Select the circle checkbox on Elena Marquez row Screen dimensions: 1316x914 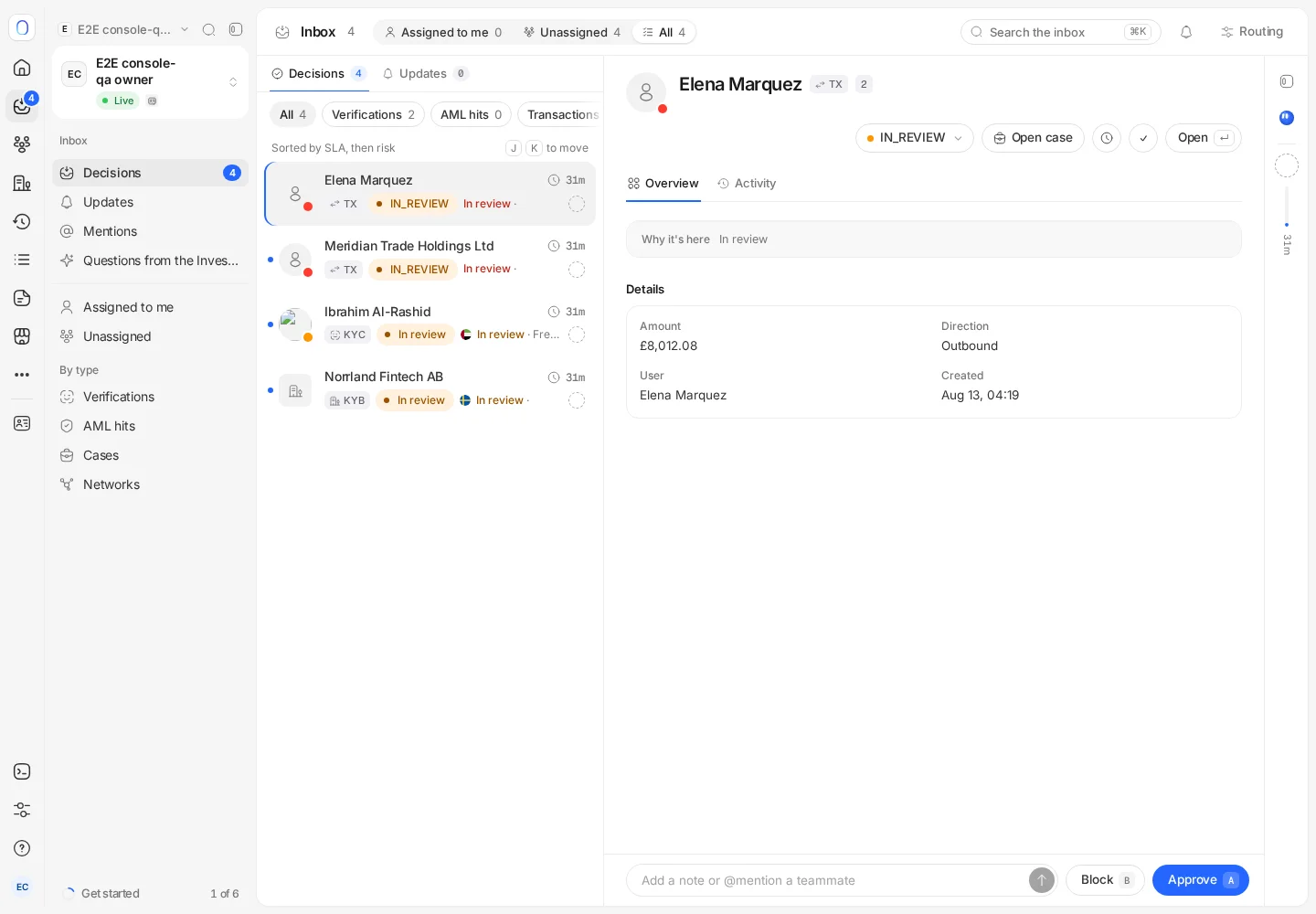coord(577,204)
